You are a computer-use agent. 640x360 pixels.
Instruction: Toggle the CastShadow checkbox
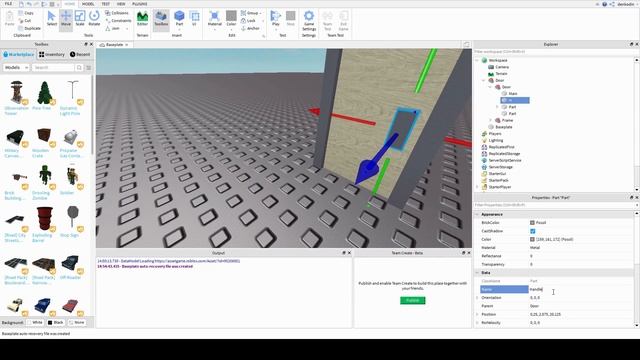[x=533, y=231]
